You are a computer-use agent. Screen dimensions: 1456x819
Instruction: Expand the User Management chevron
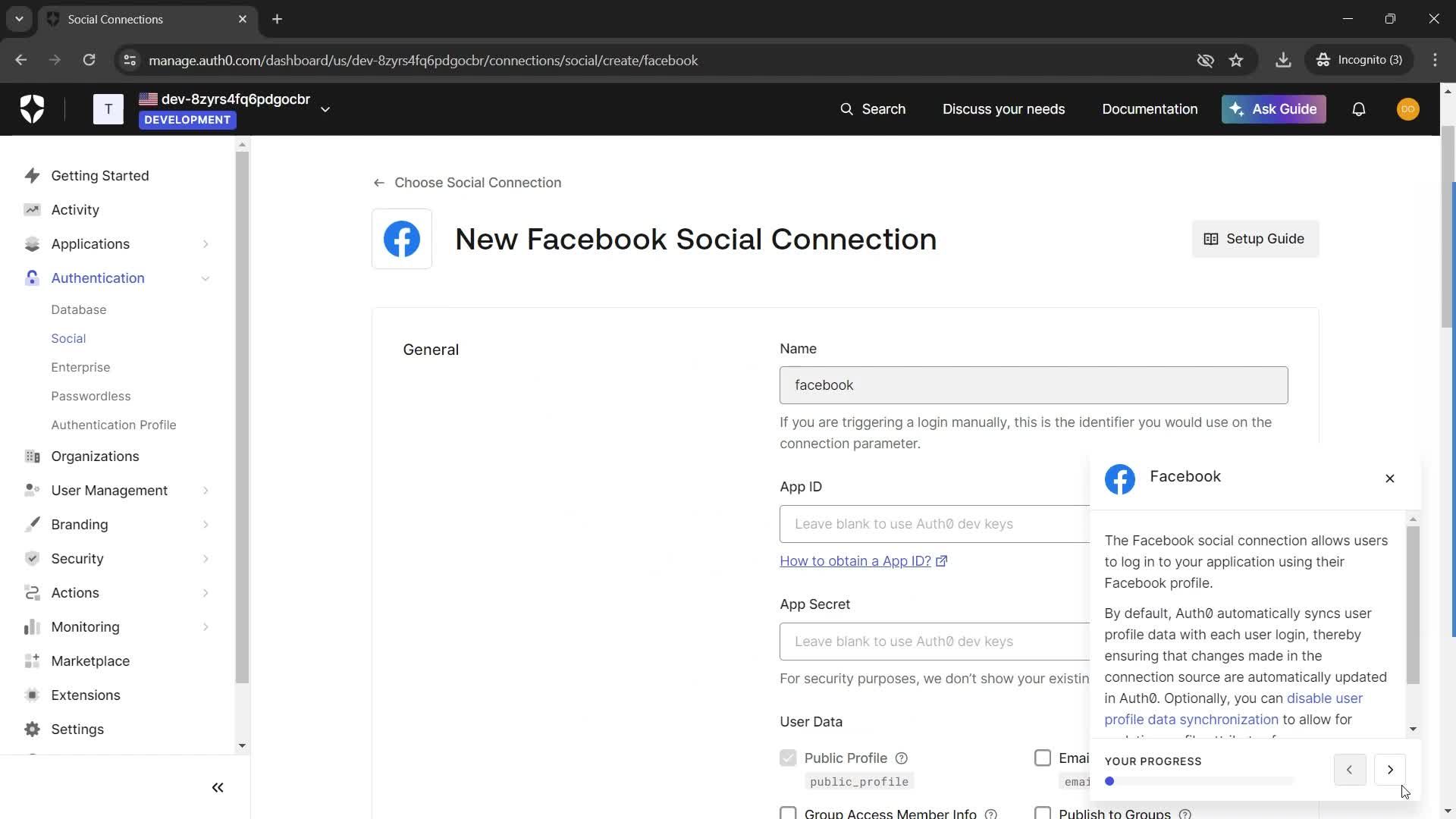(x=206, y=491)
